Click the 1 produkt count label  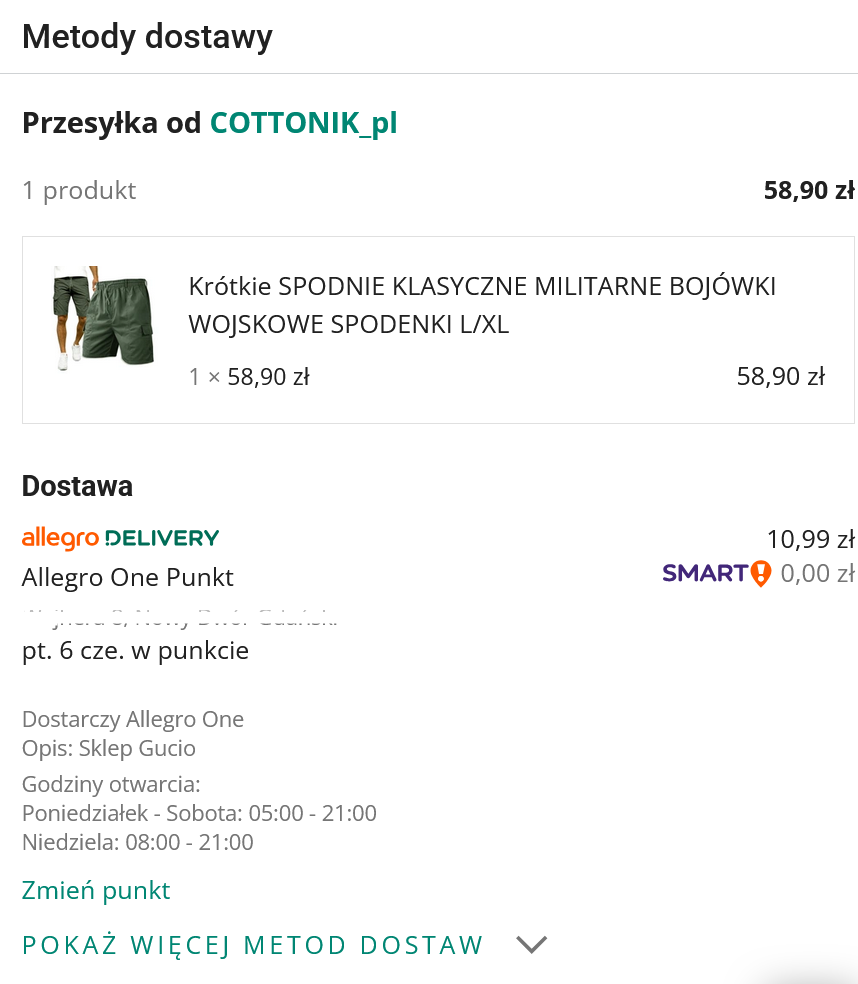[79, 190]
